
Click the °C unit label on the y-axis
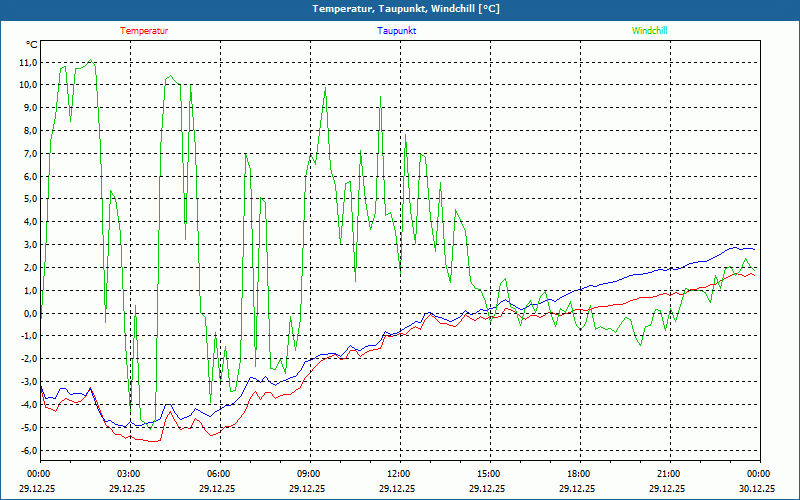[x=32, y=45]
